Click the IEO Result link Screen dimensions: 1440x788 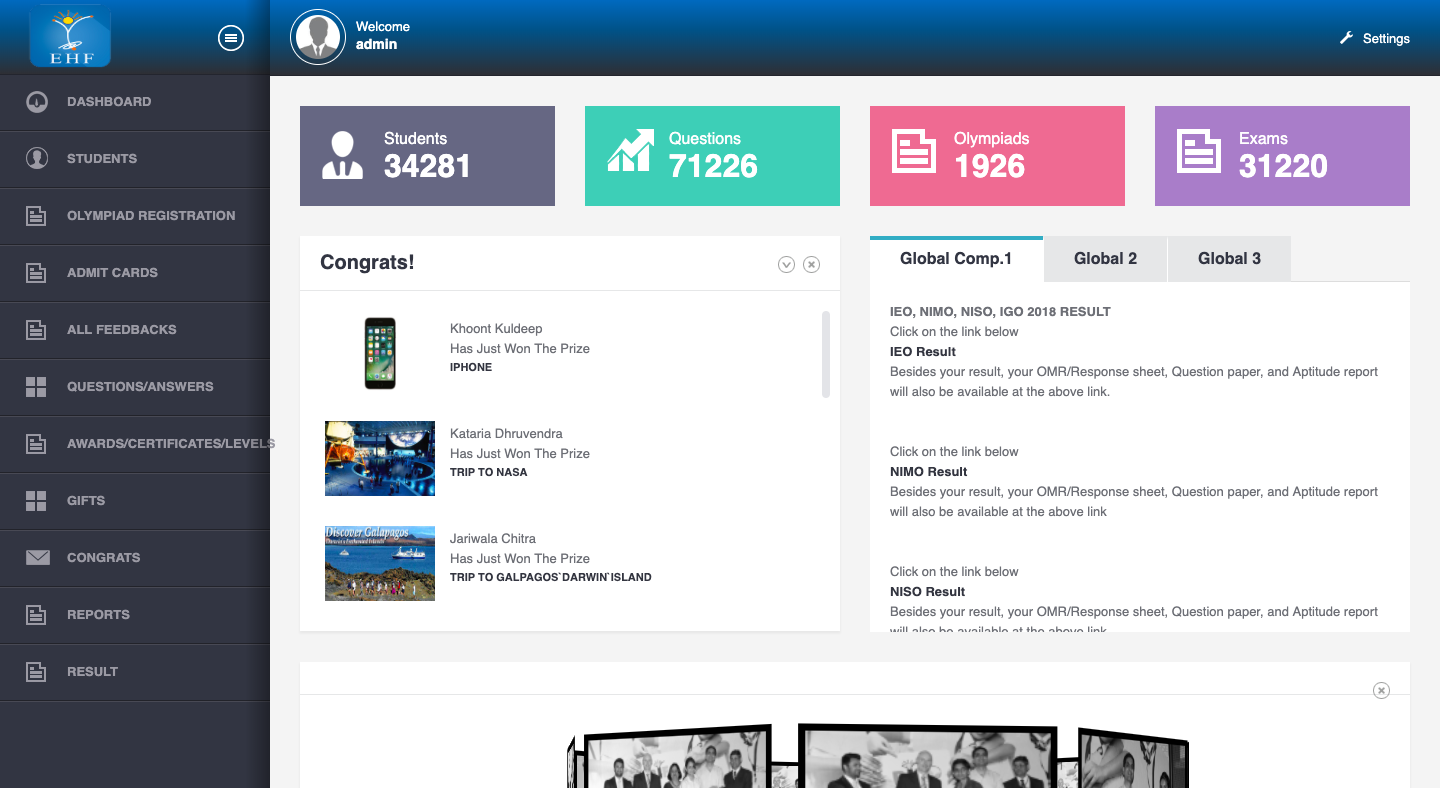pyautogui.click(x=923, y=352)
